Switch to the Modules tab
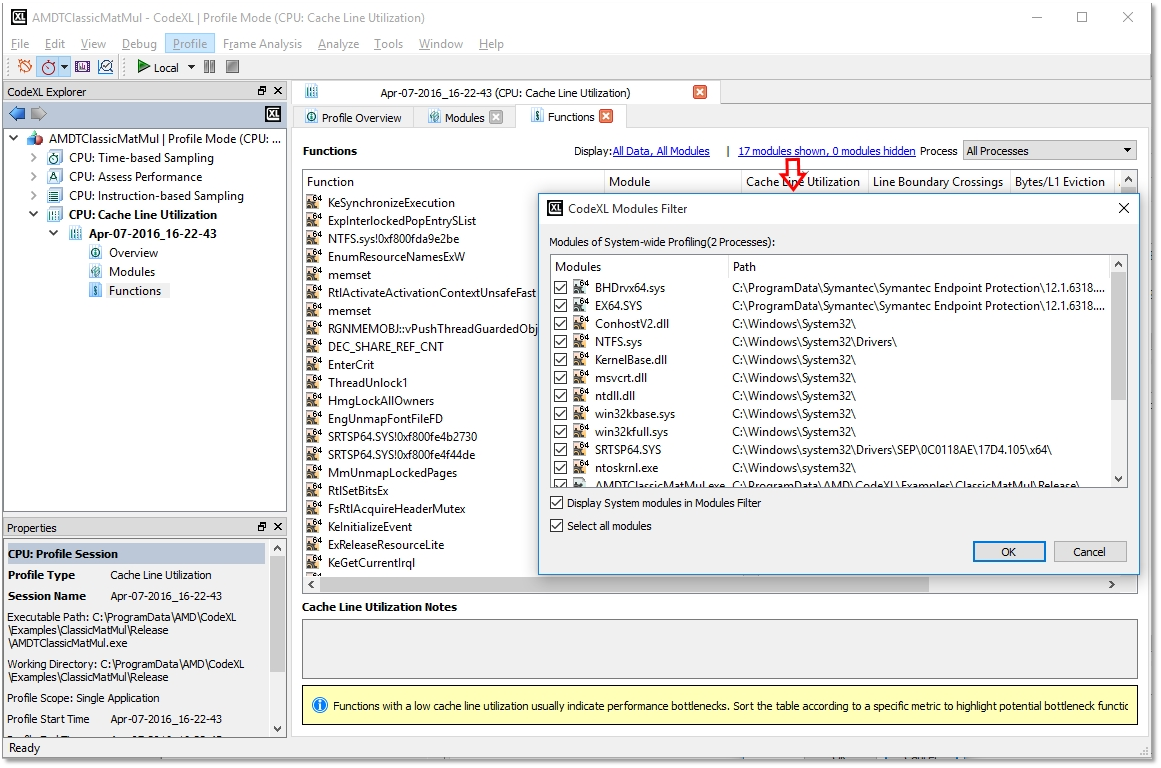 [464, 117]
